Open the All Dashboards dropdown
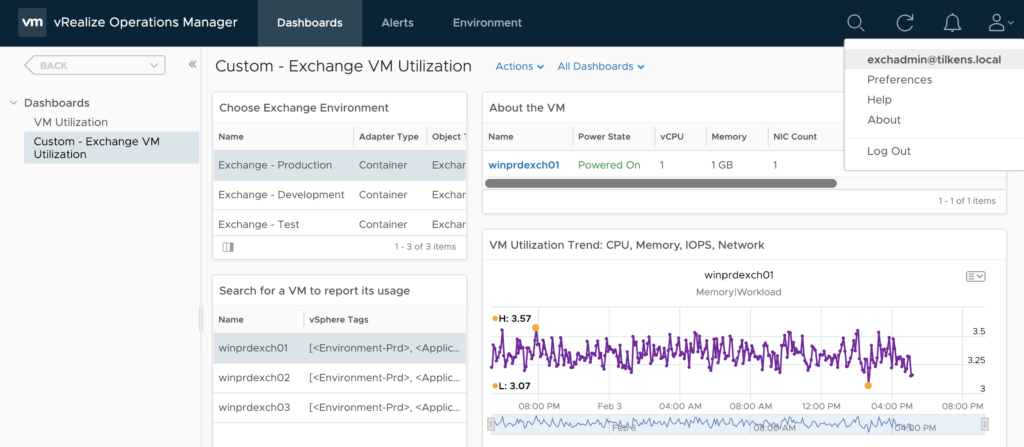The height and width of the screenshot is (447, 1024). [600, 67]
